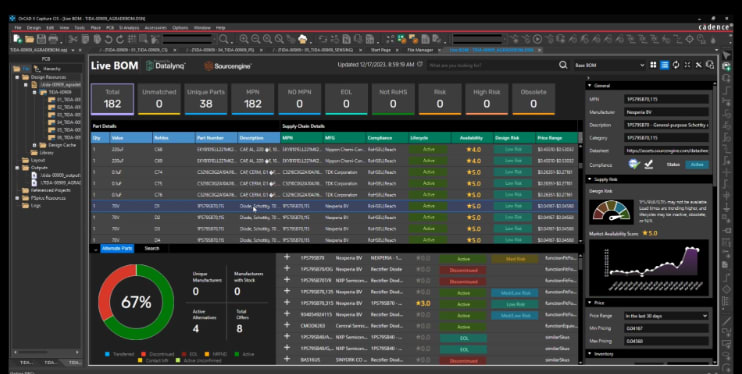
Task: Expand the Inventory section
Action: (x=590, y=354)
